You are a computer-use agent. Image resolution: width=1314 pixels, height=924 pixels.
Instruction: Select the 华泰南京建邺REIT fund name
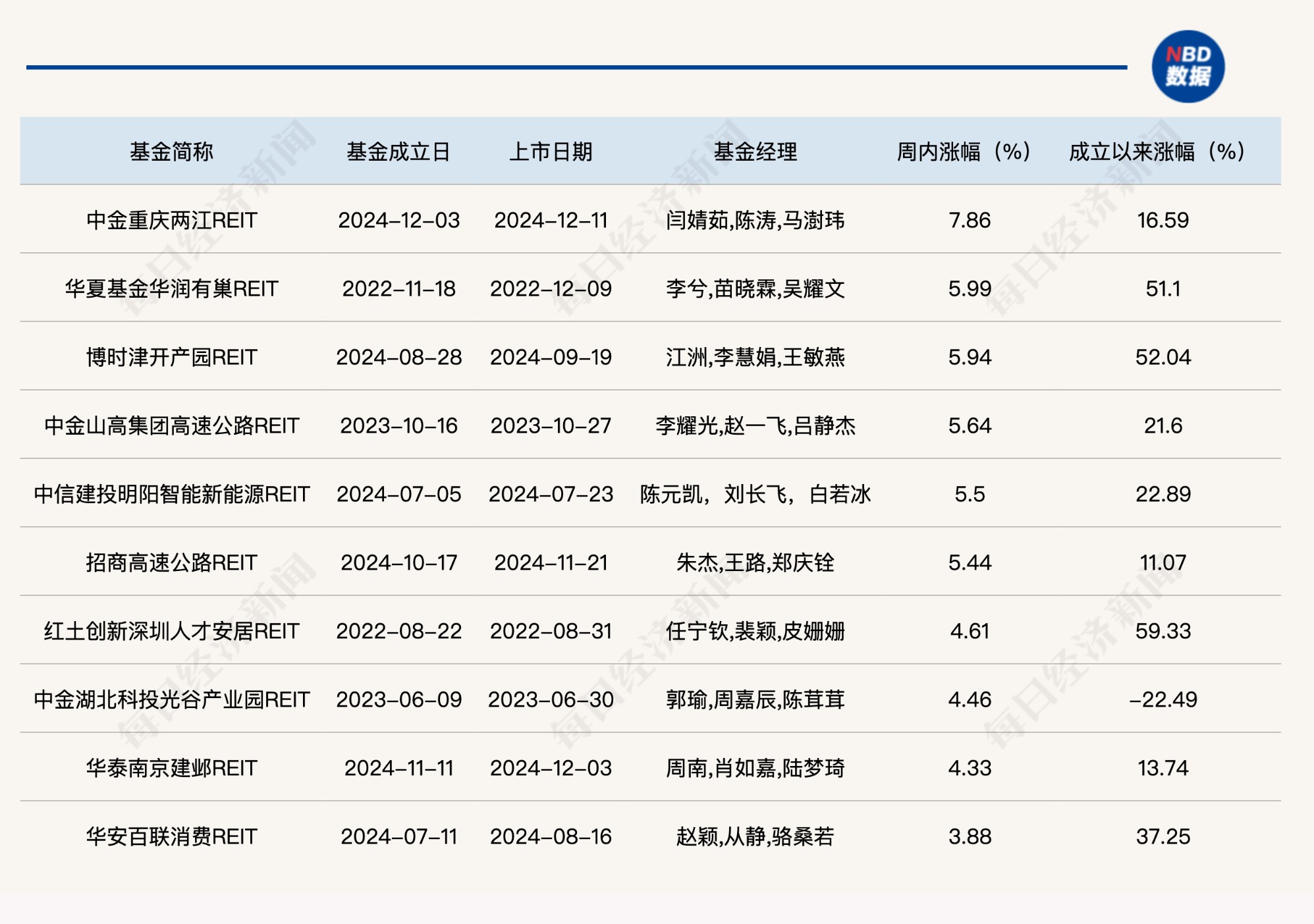(171, 769)
